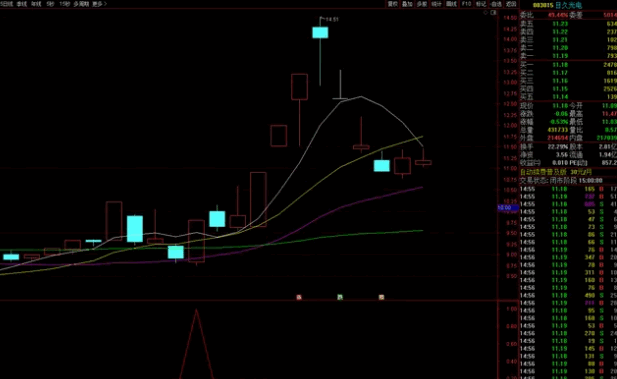This screenshot has width=617, height=379.
Task: Click the 卖四 price 11.22
Action: tap(560, 32)
